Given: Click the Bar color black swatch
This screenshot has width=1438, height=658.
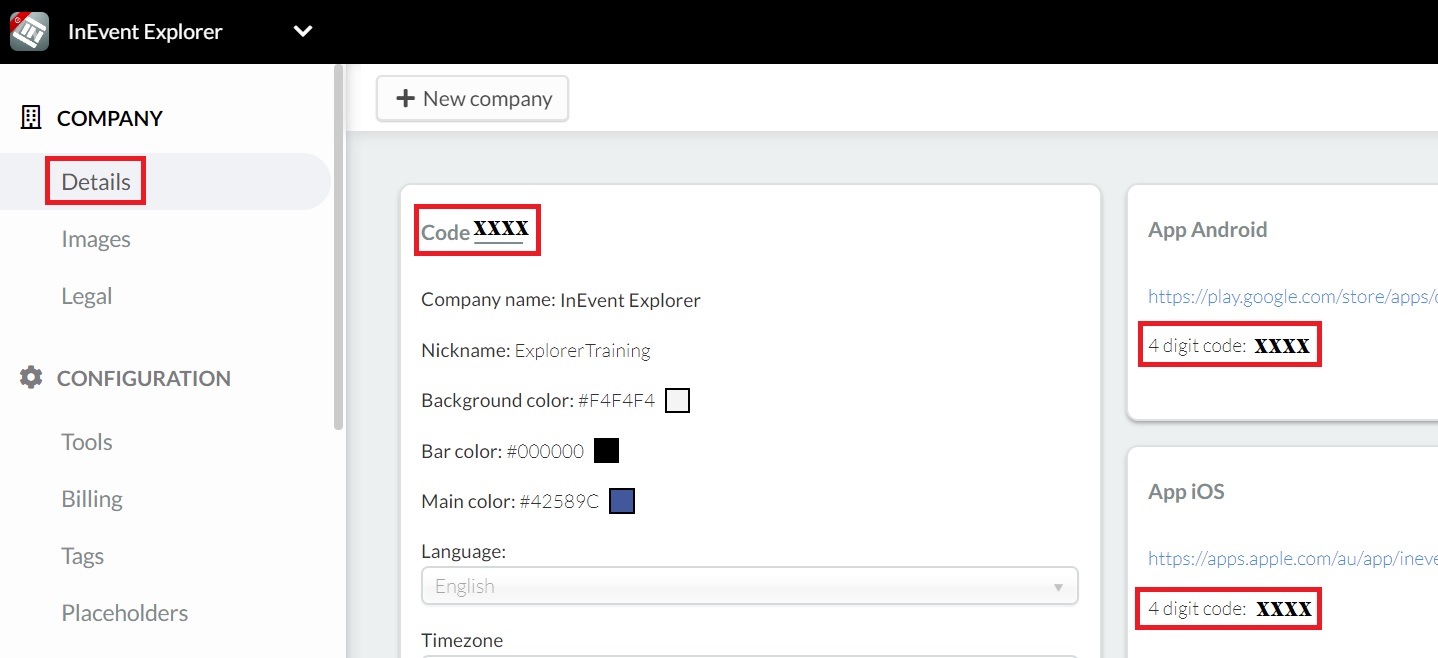Looking at the screenshot, I should pyautogui.click(x=607, y=451).
